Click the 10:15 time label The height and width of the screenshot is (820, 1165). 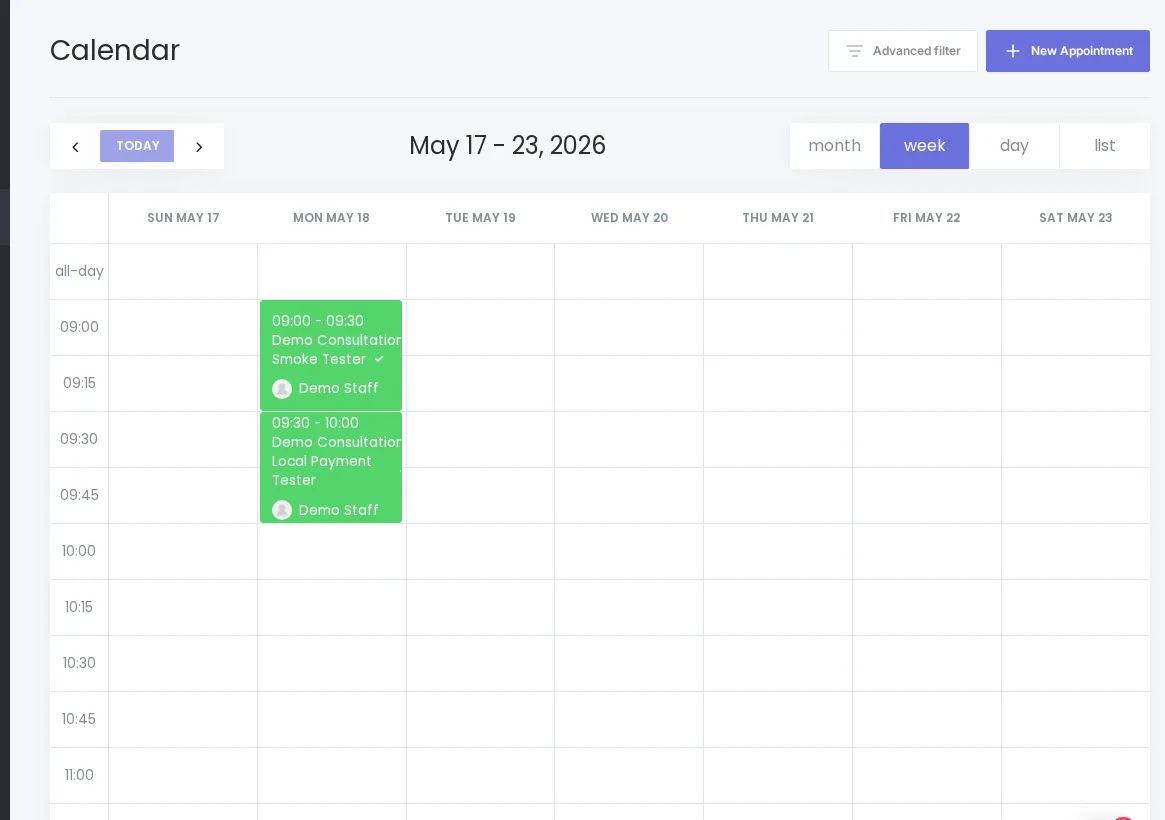[x=79, y=607]
